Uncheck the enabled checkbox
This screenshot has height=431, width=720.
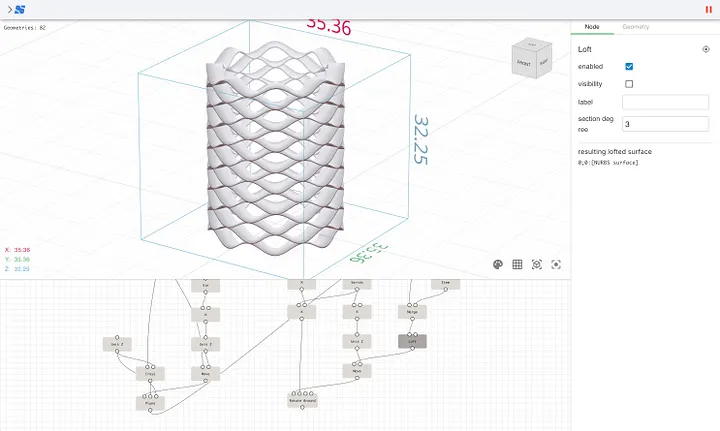click(629, 67)
